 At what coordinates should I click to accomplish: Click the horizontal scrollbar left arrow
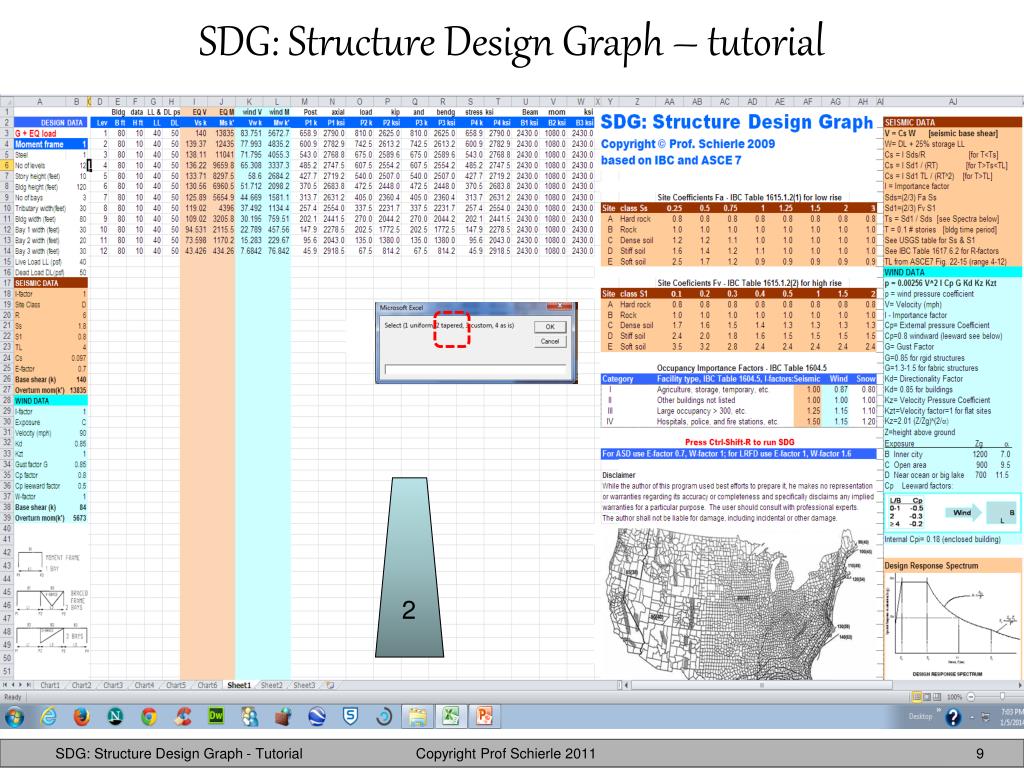pyautogui.click(x=627, y=685)
